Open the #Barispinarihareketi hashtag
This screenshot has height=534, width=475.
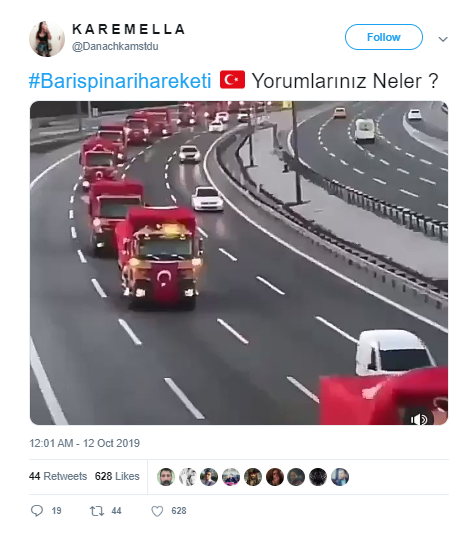[120, 81]
